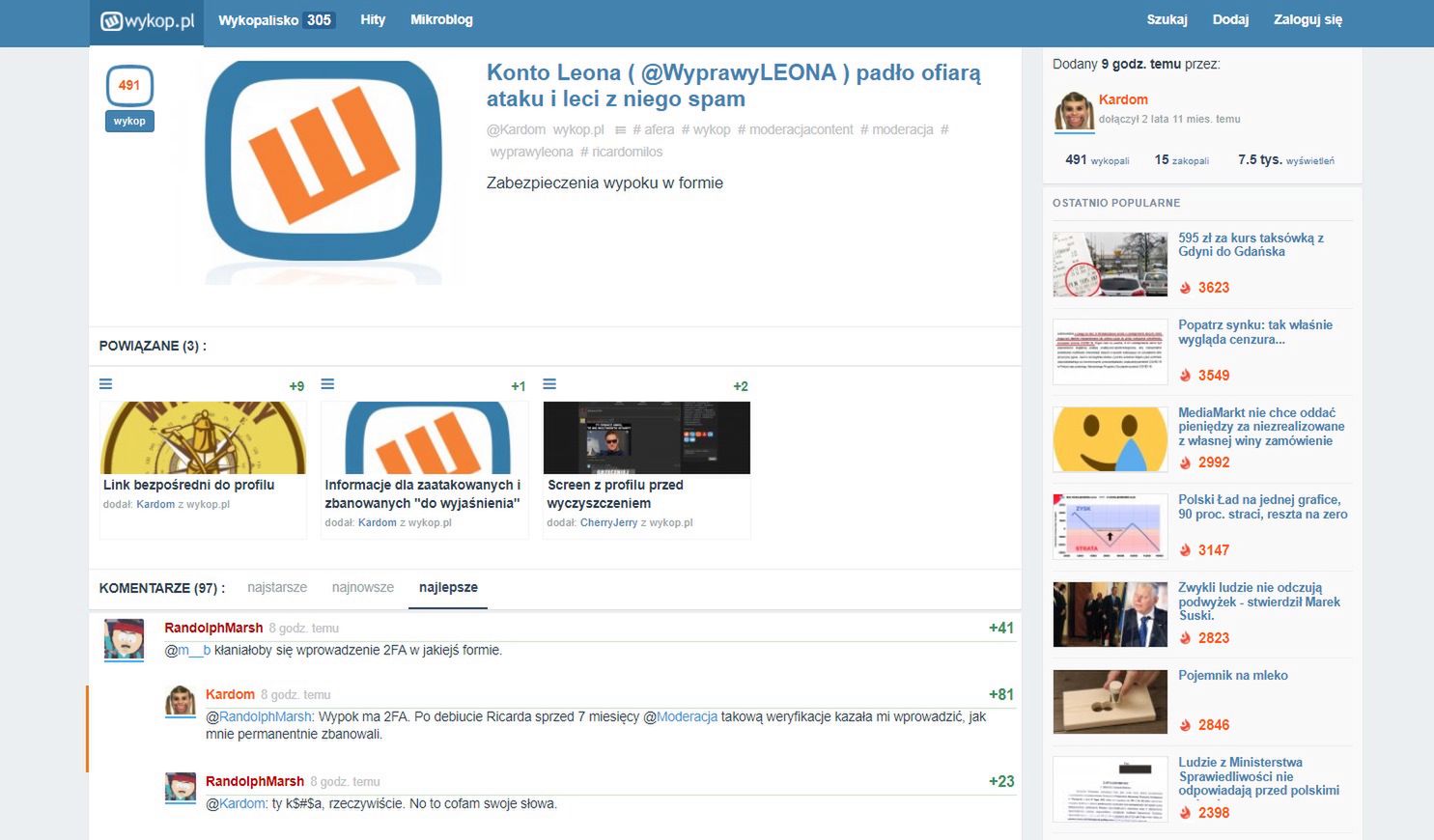Screen dimensions: 1434x840
Task: Open menu icon above Screen z profilu
Action: point(549,384)
